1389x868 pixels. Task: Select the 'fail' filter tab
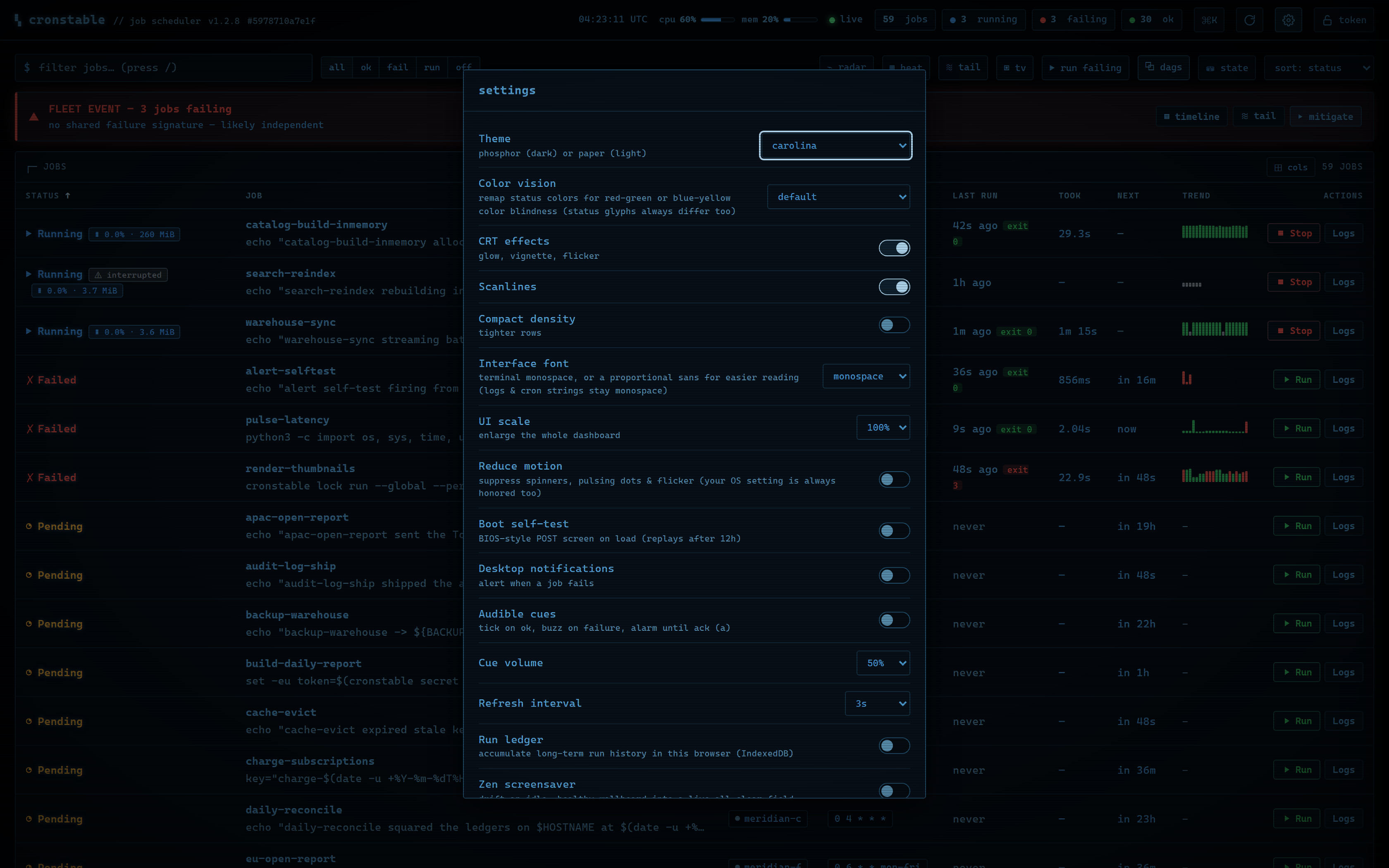397,68
